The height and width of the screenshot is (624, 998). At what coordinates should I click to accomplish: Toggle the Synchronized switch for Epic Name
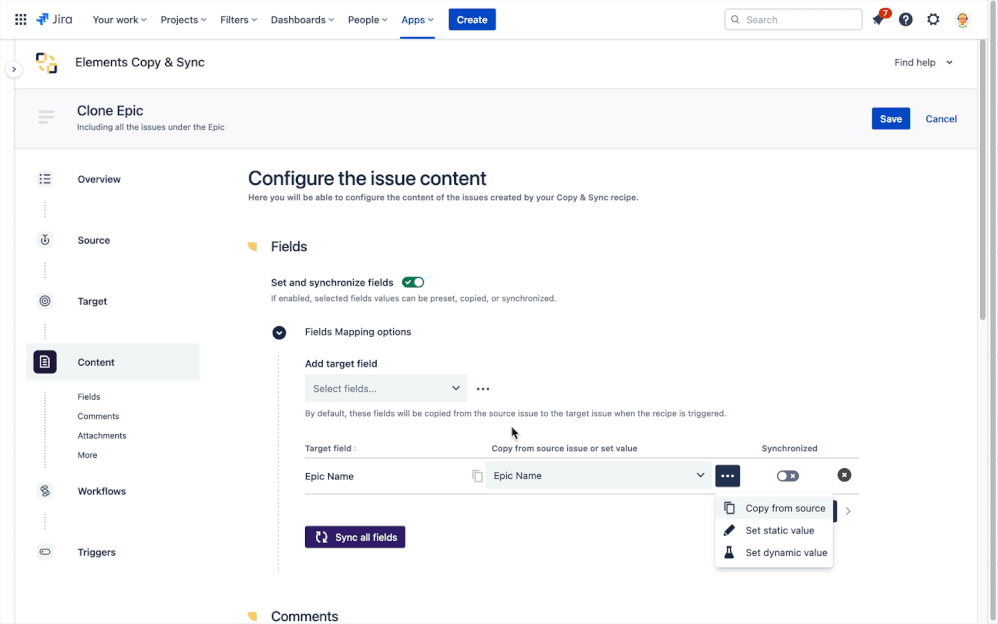tap(787, 476)
